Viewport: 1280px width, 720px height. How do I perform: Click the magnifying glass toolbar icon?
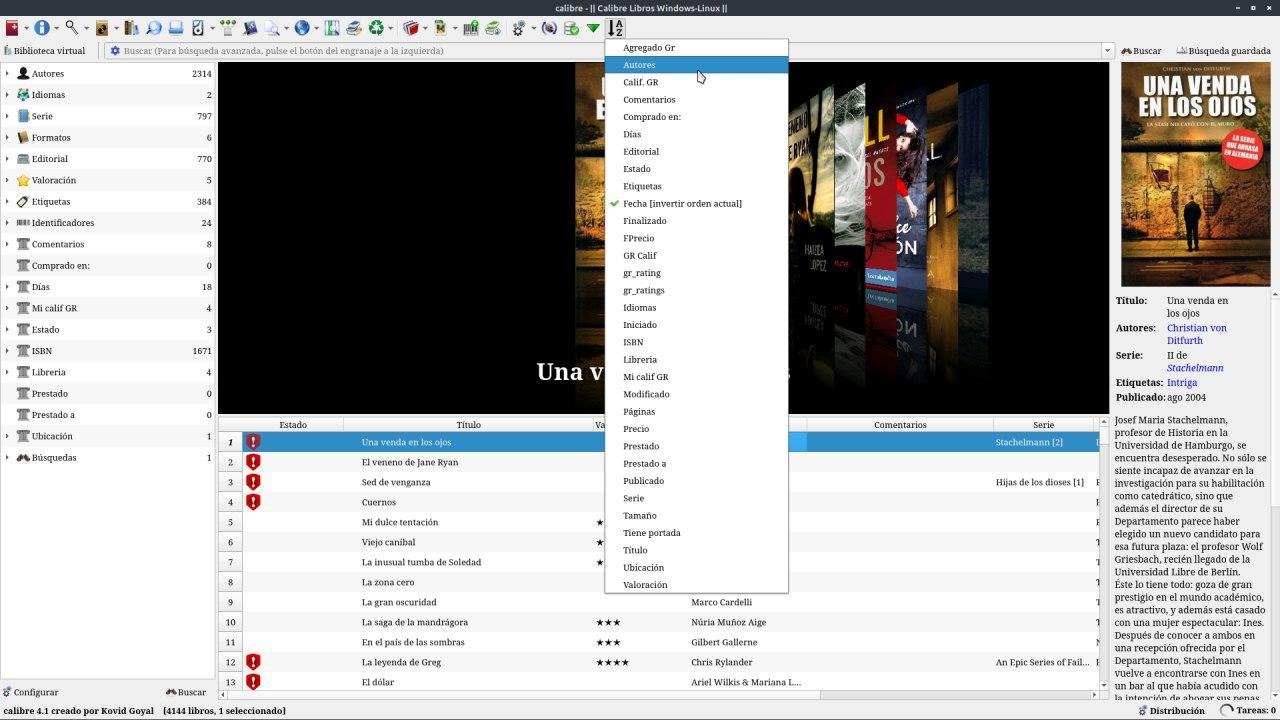coord(72,29)
